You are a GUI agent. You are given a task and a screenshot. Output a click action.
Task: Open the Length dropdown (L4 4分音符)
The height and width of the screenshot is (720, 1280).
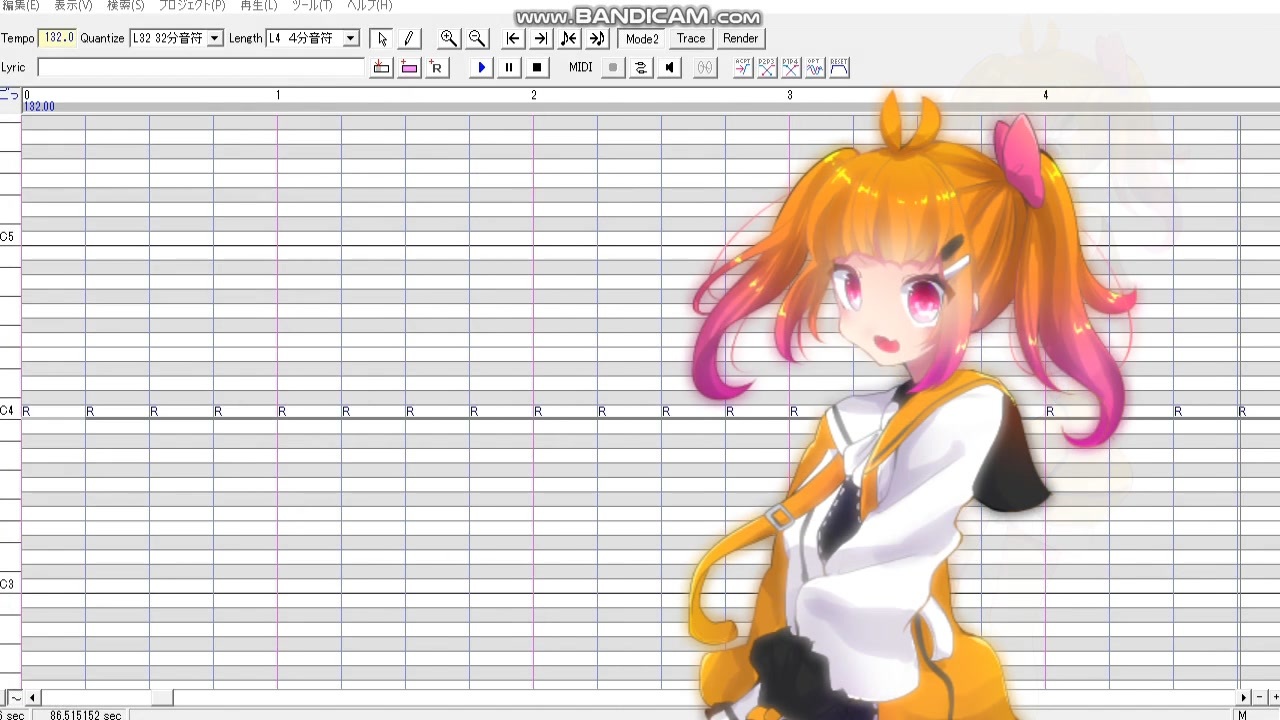(x=312, y=39)
